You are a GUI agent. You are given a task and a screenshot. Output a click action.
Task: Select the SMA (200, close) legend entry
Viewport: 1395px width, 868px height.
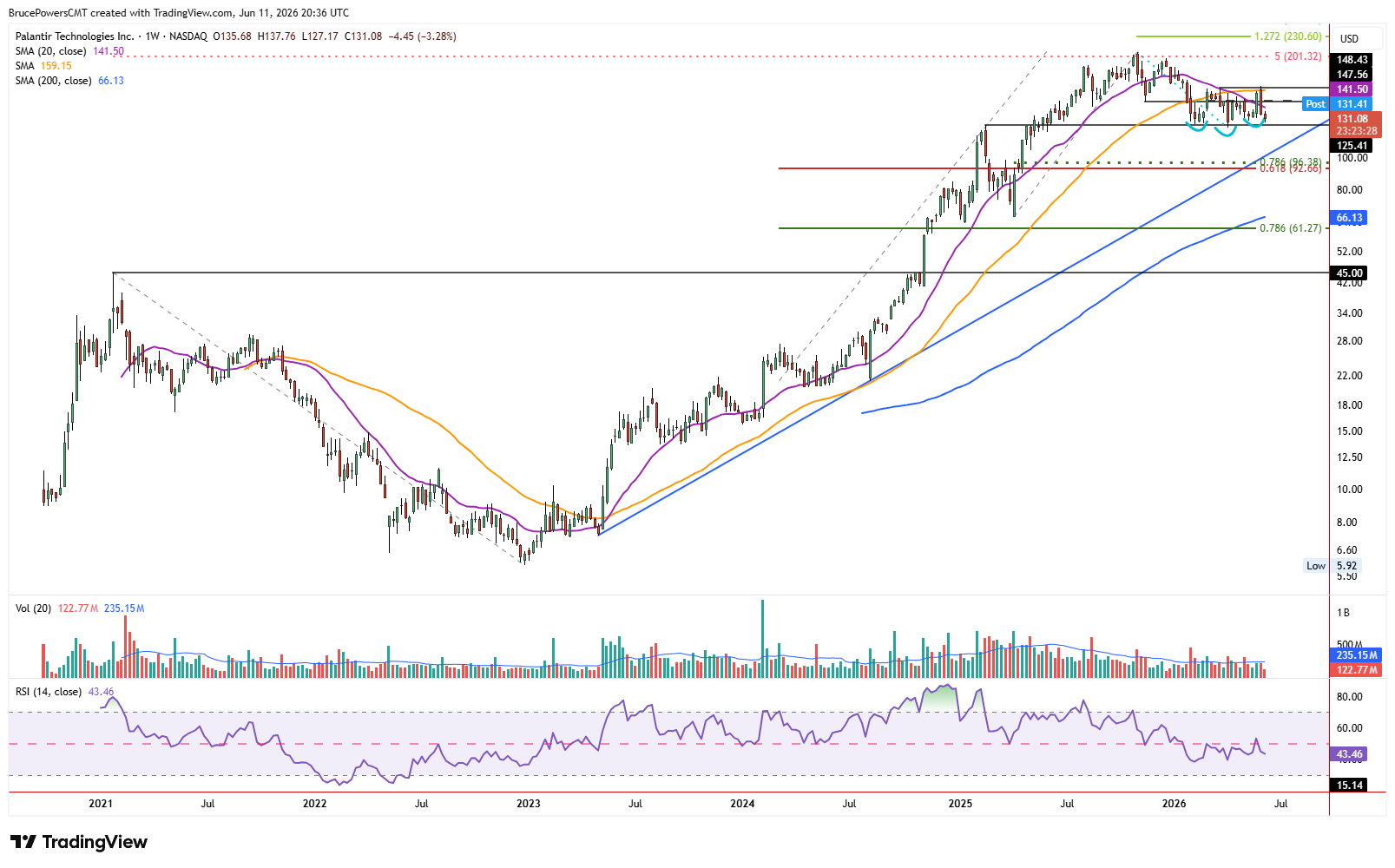(69, 81)
